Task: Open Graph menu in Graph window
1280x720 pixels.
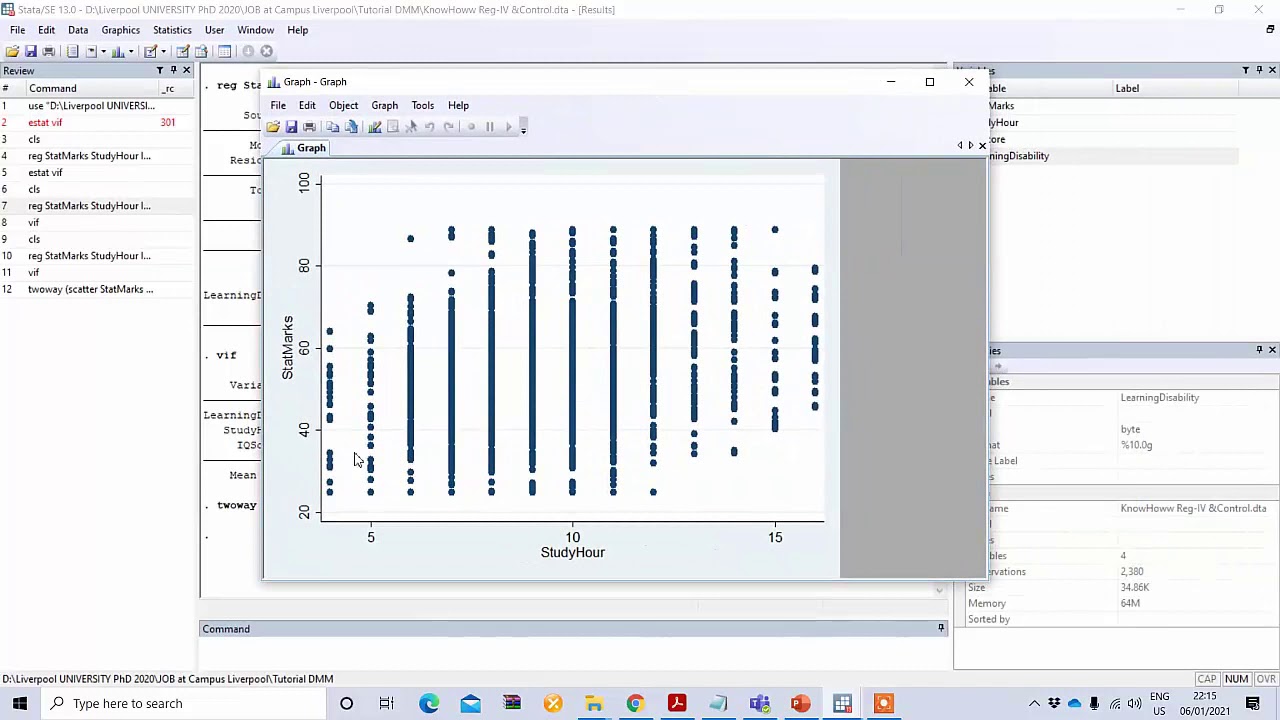Action: pyautogui.click(x=384, y=105)
